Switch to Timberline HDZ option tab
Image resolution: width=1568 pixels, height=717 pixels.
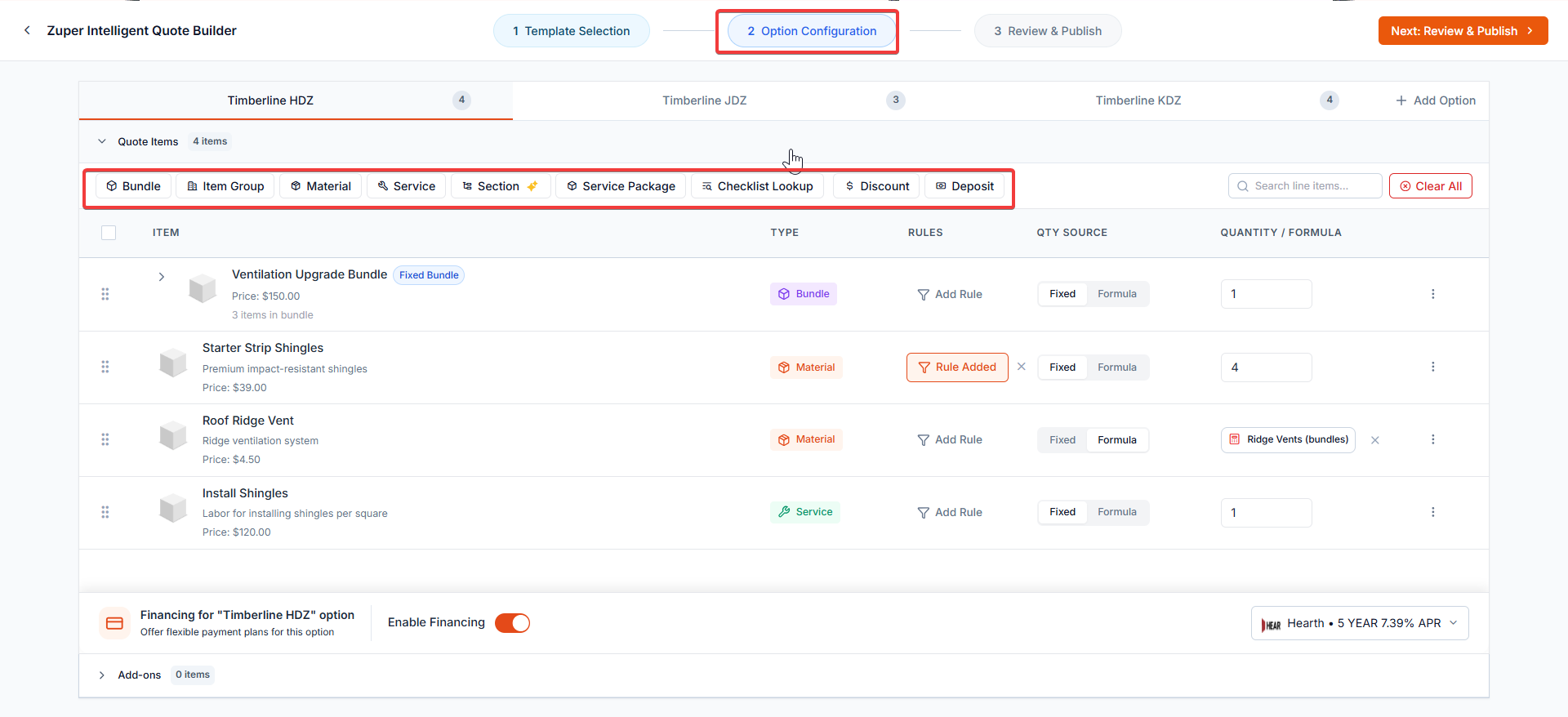point(296,100)
